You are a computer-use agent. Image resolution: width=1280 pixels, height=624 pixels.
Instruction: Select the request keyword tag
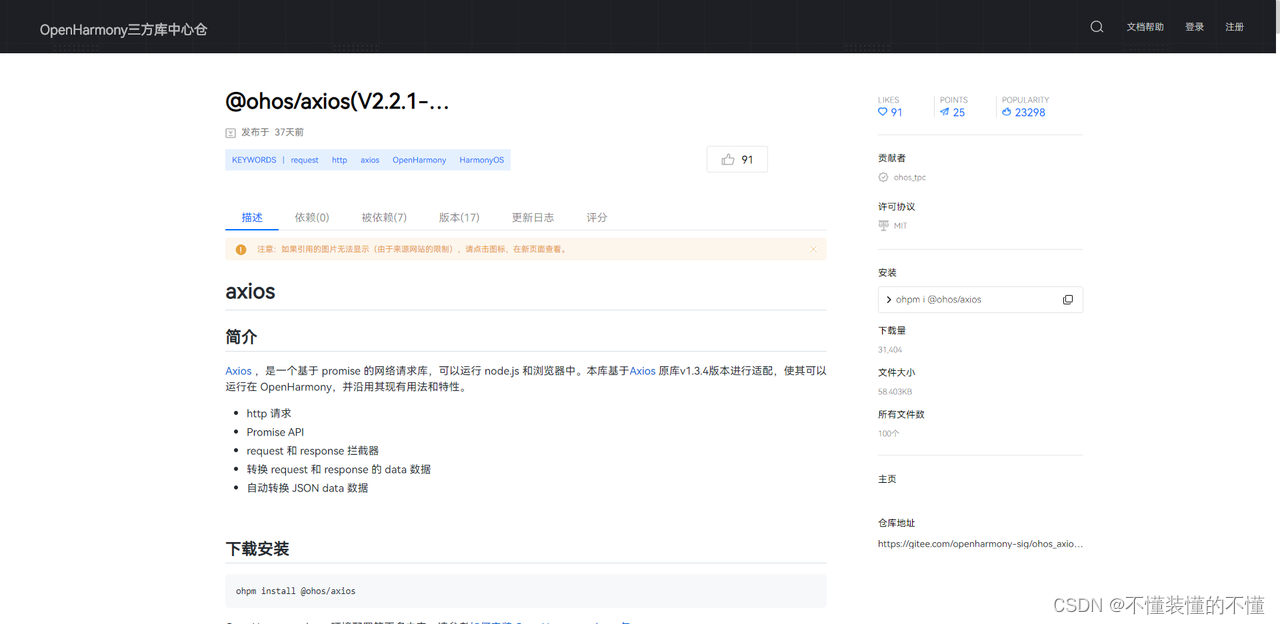(x=305, y=160)
